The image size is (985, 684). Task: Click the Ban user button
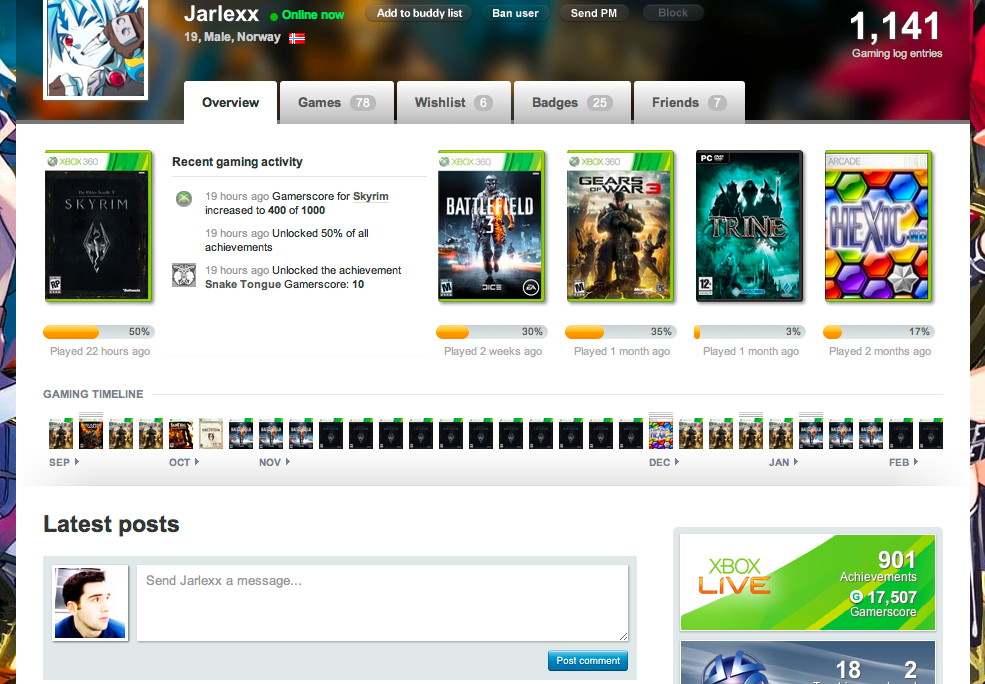[x=515, y=13]
